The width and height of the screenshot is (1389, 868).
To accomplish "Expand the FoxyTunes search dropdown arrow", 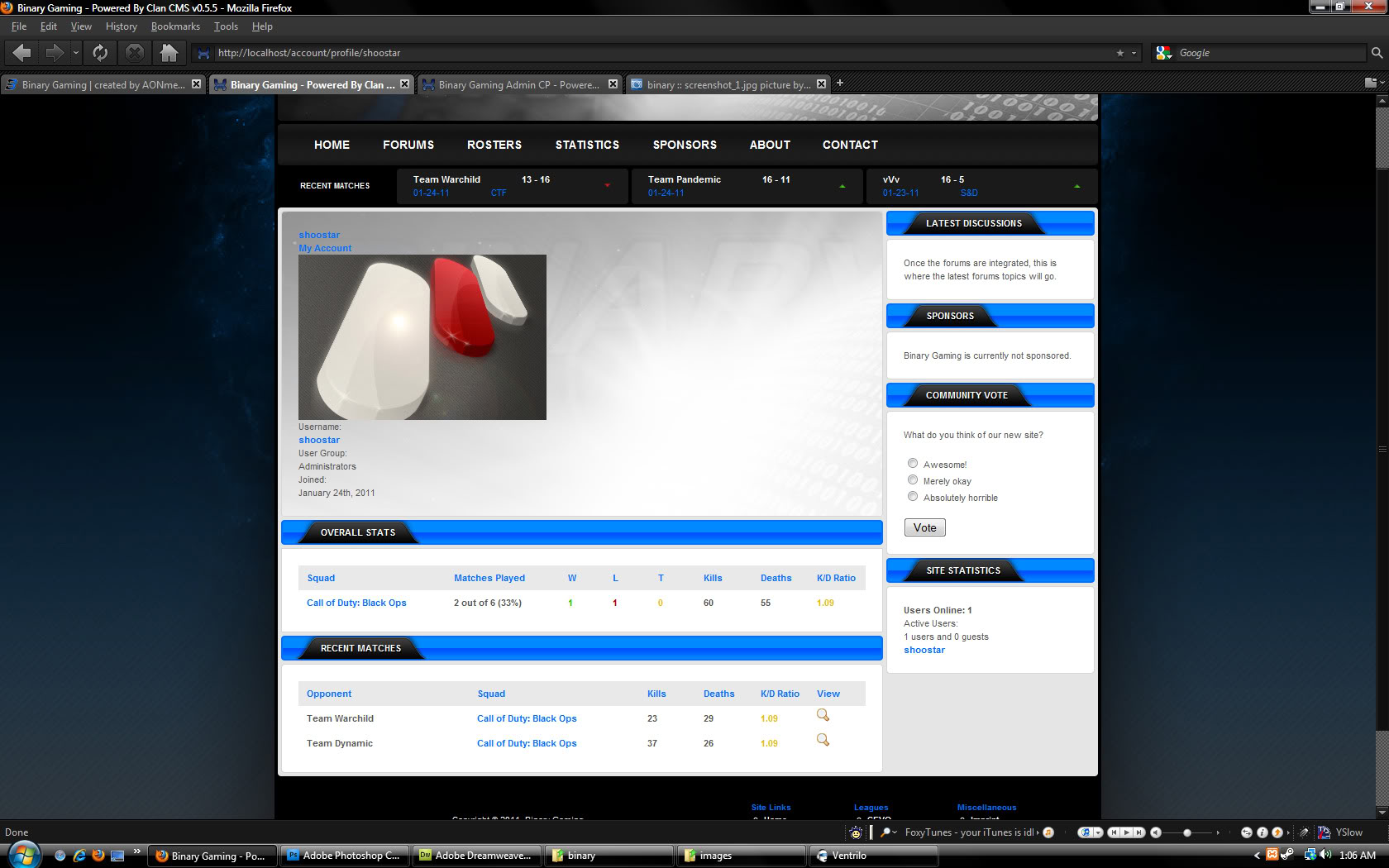I will coord(895,832).
